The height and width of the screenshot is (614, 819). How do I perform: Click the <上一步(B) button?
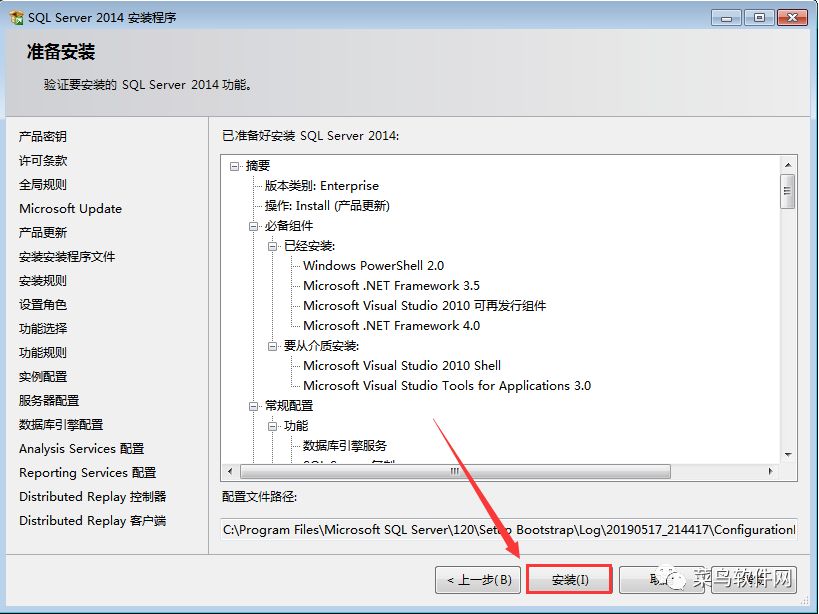click(x=477, y=579)
